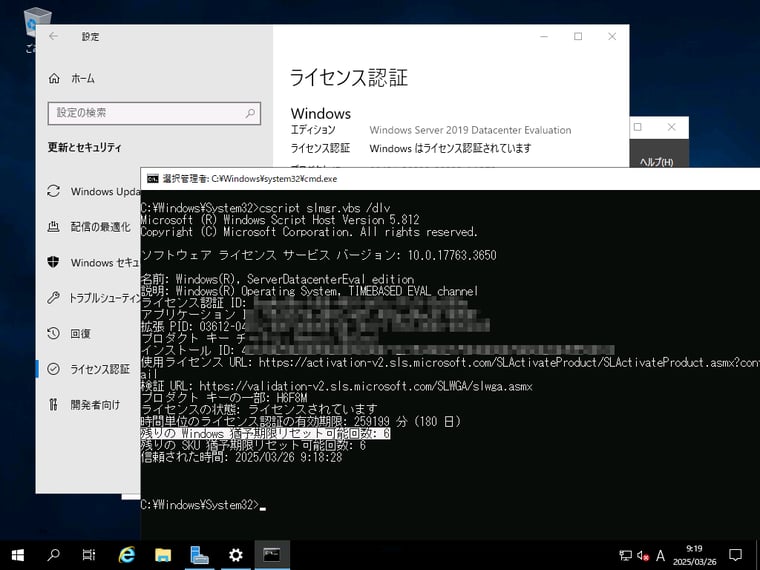This screenshot has height=570, width=760.
Task: Open Server Manager from taskbar
Action: tap(199, 555)
